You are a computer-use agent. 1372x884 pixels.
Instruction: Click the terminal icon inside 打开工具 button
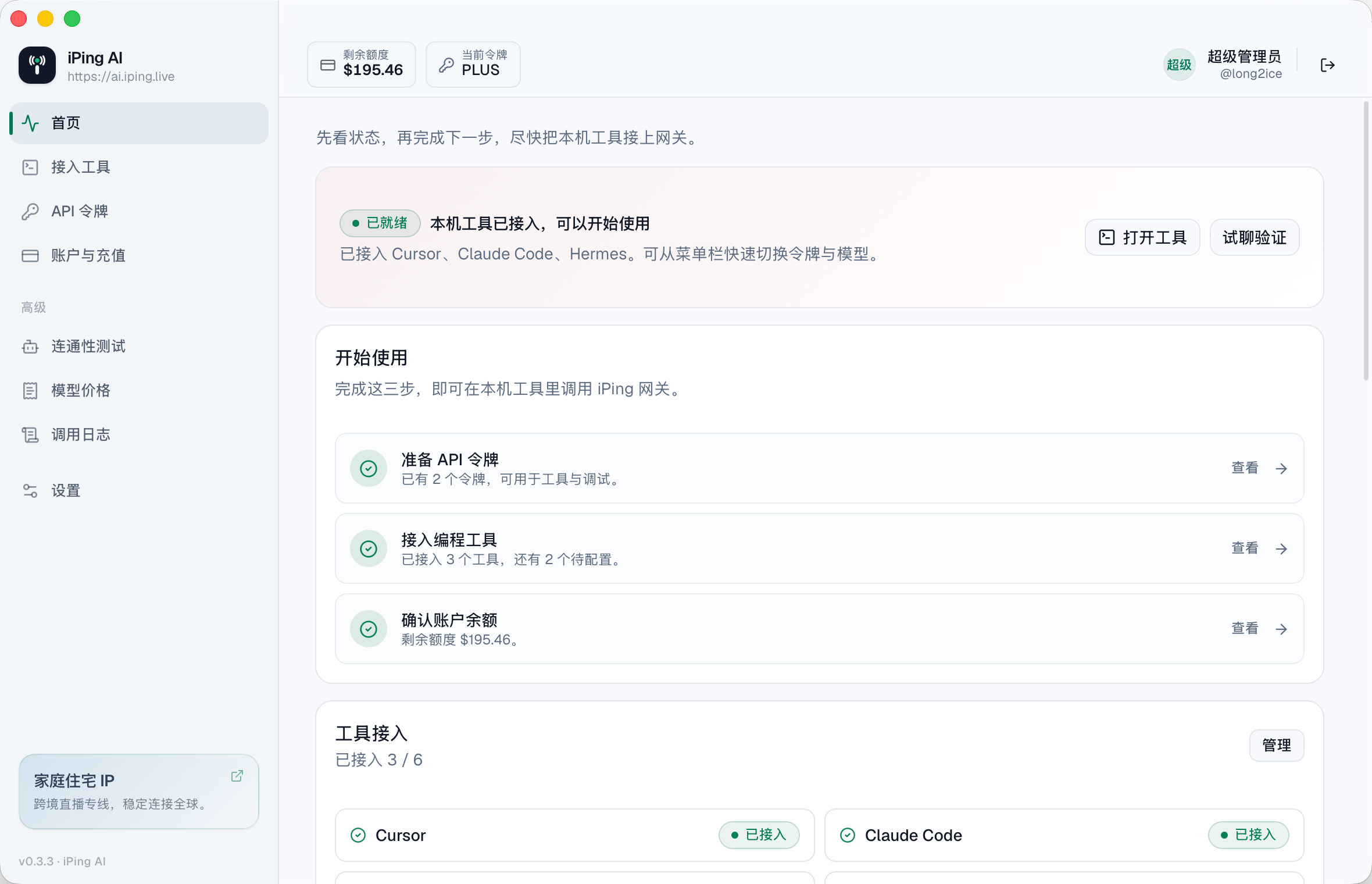pyautogui.click(x=1107, y=237)
